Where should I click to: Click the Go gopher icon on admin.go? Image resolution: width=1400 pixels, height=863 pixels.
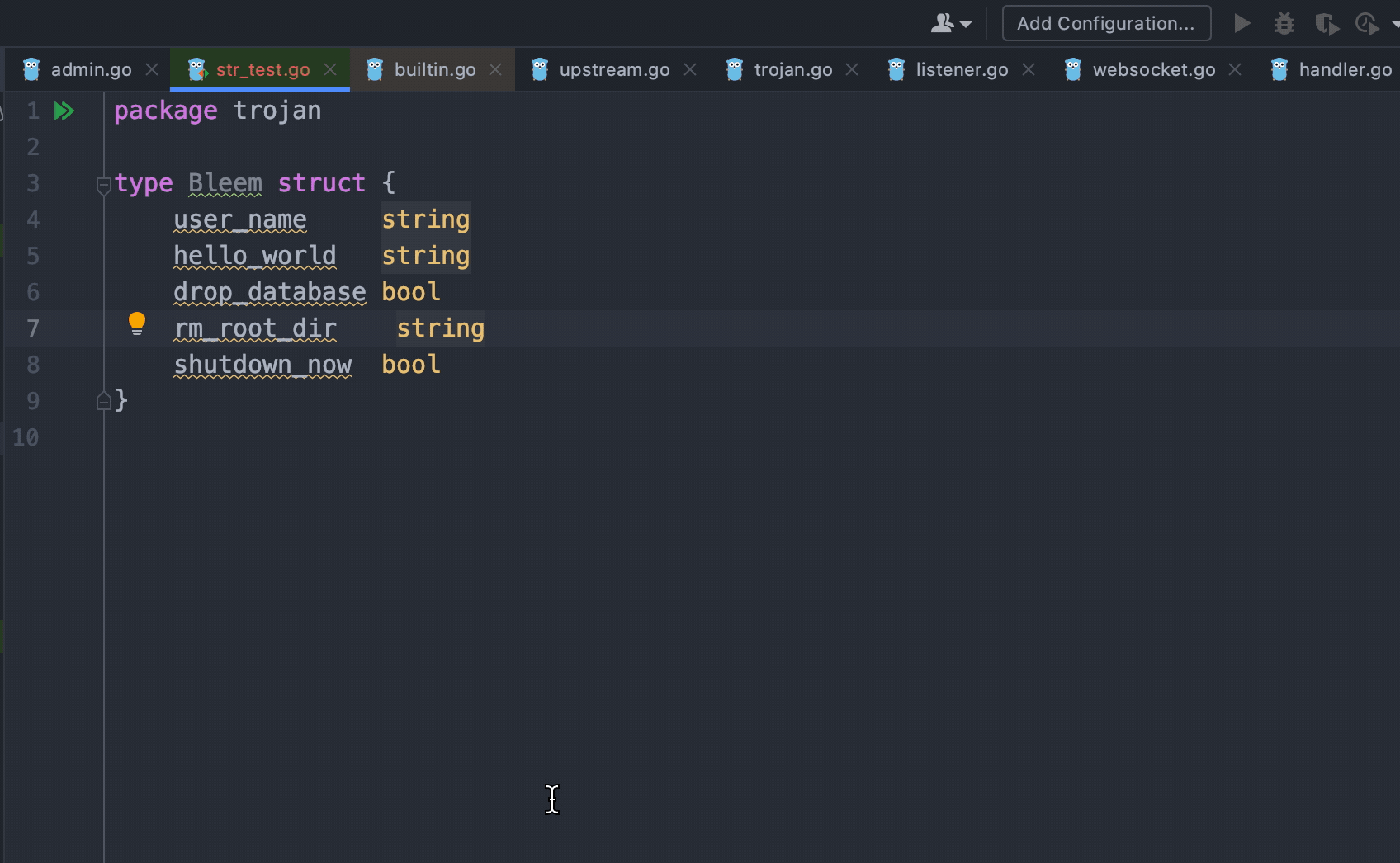pos(31,70)
